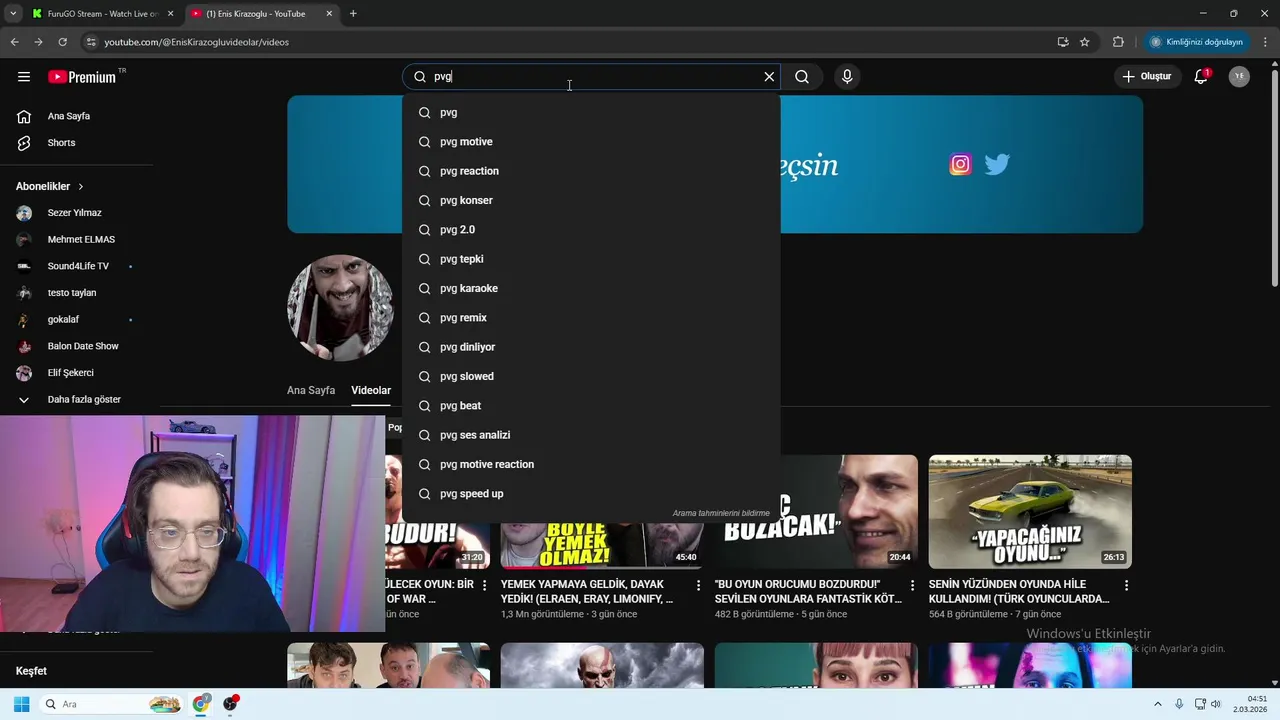The image size is (1280, 720).
Task: Open video title 'SENİN YÜZÜNDEN OYUNDA HİLE KULLANDIM'
Action: [x=1019, y=591]
